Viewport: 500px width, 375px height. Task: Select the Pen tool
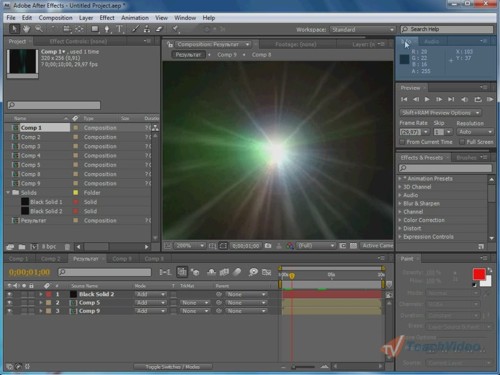(x=107, y=29)
